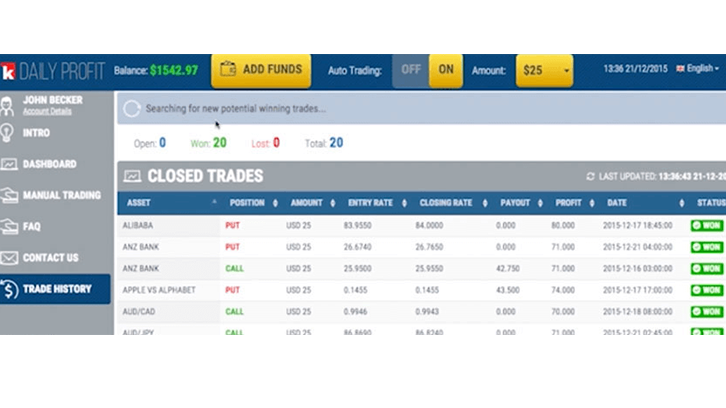Click the John Becker name
The height and width of the screenshot is (408, 726).
pos(53,100)
